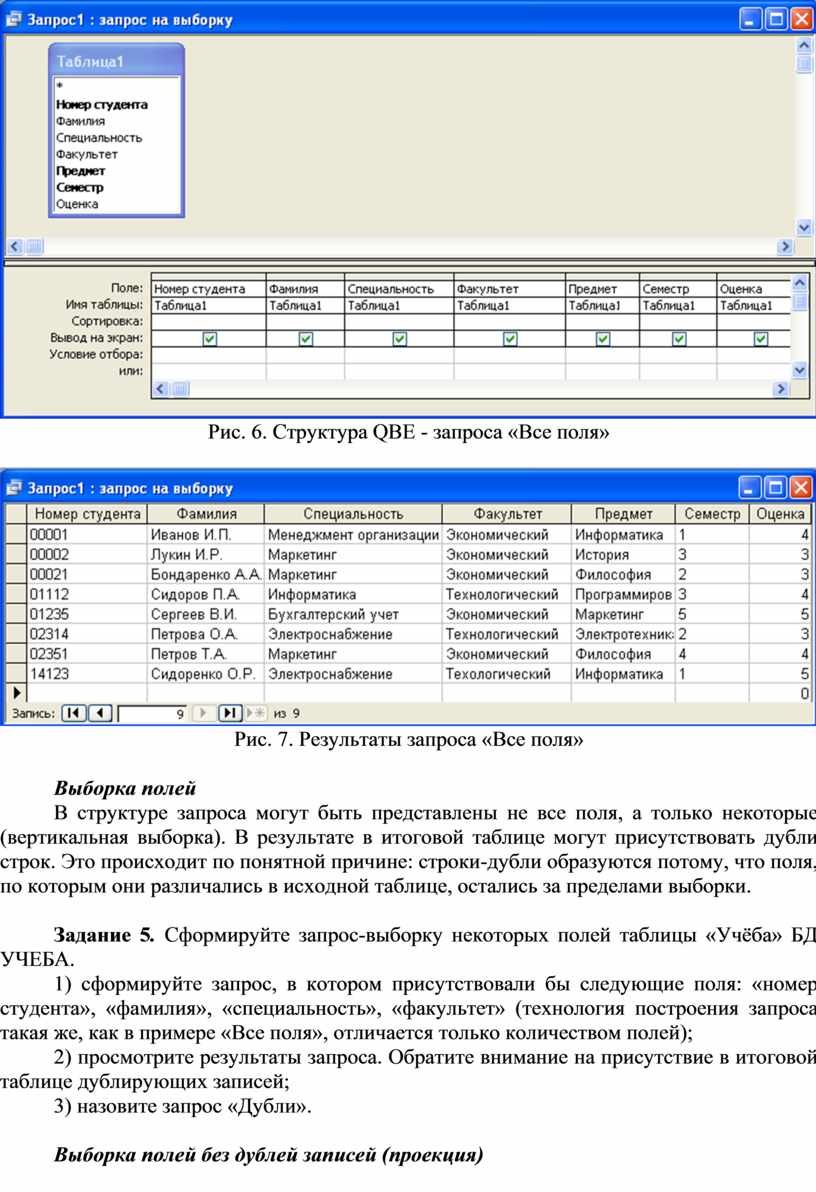This screenshot has width=816, height=1192.
Task: Select Предмет in Таблица1 field list
Action: coord(80,171)
